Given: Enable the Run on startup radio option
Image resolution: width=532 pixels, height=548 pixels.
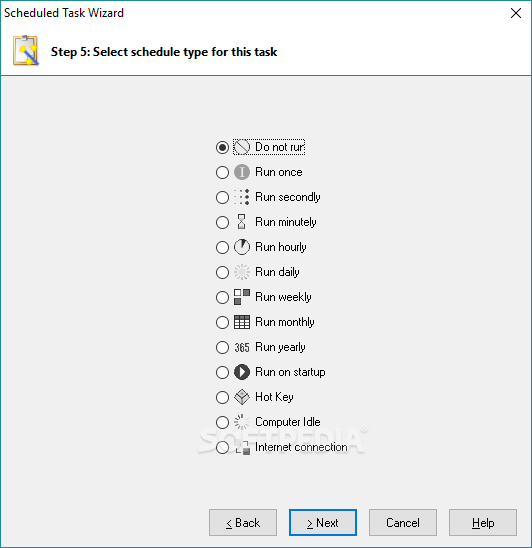Looking at the screenshot, I should [222, 372].
